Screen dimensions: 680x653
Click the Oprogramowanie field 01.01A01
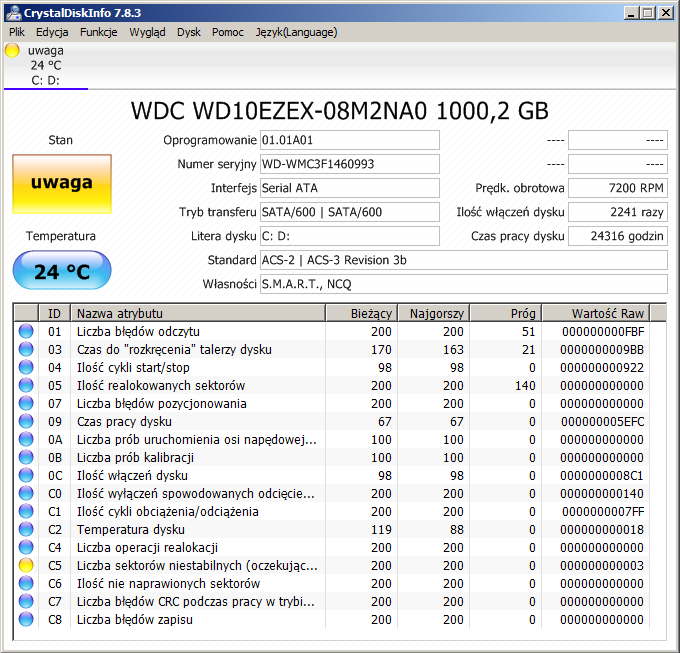(x=350, y=140)
